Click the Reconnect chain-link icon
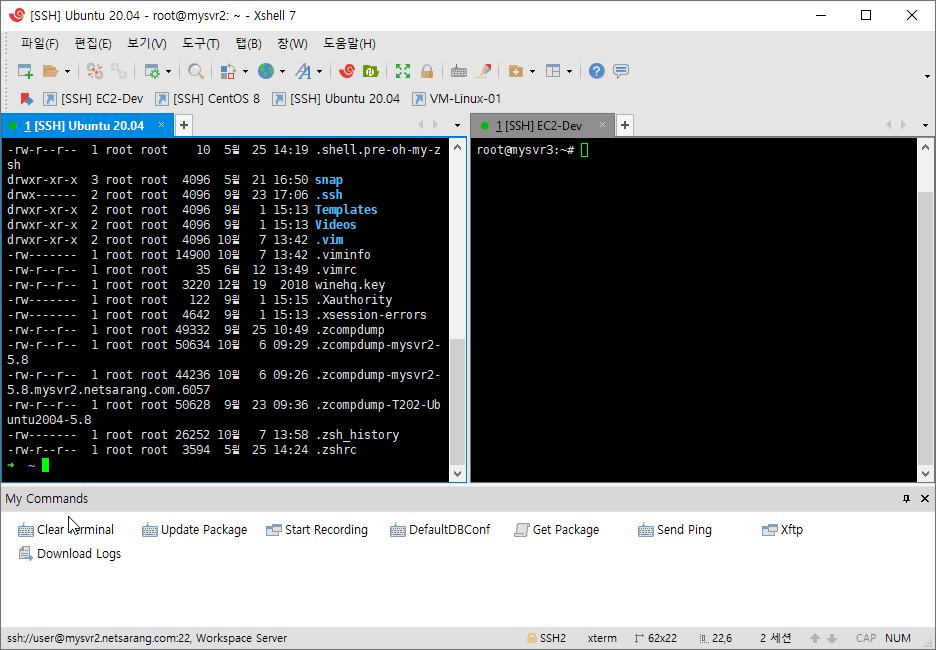The image size is (936, 650). pyautogui.click(x=119, y=72)
